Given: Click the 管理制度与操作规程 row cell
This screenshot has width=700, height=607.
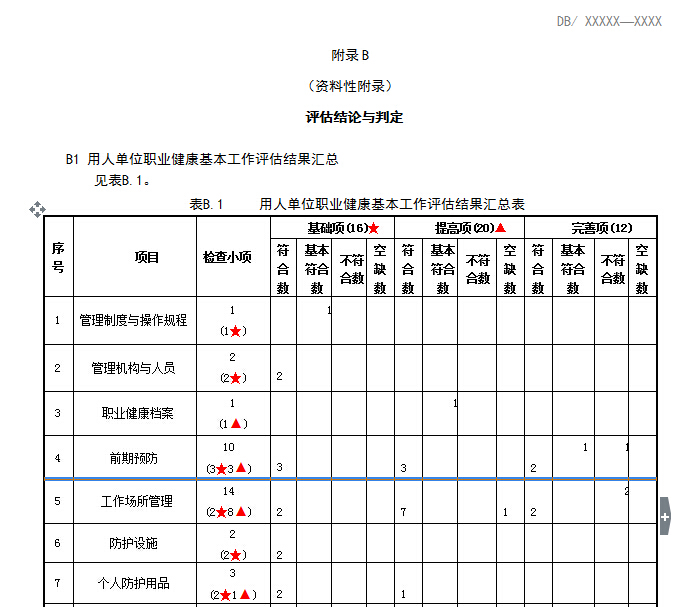Looking at the screenshot, I should pos(134,321).
